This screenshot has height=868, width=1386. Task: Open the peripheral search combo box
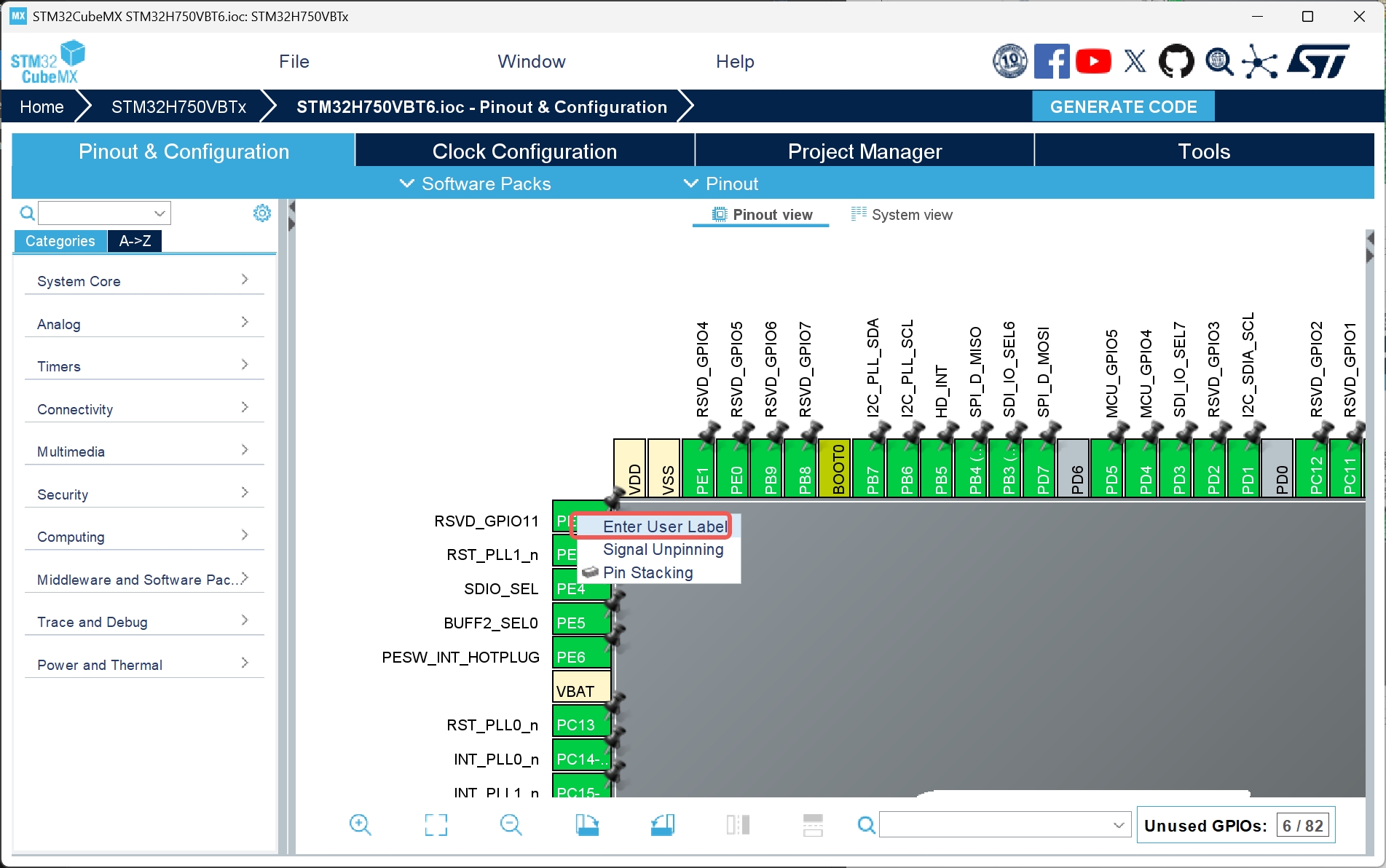coord(104,213)
